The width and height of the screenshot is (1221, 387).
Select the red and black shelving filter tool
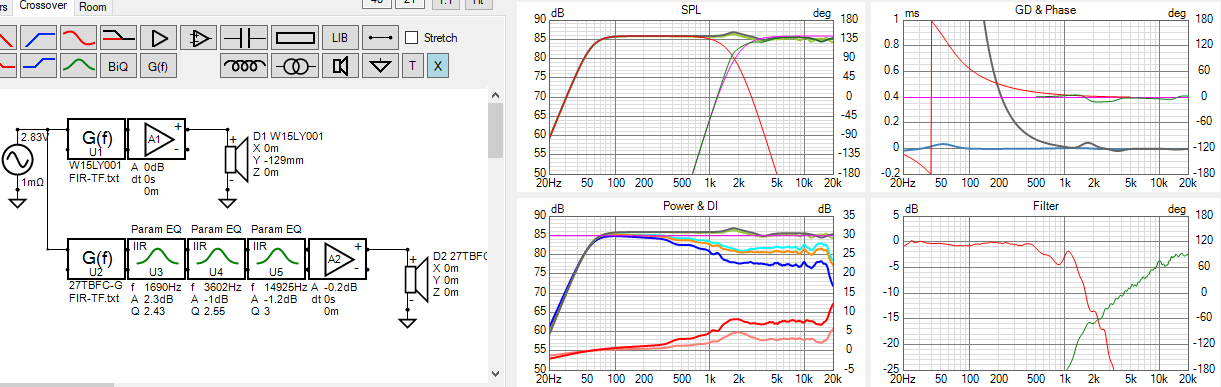click(118, 38)
